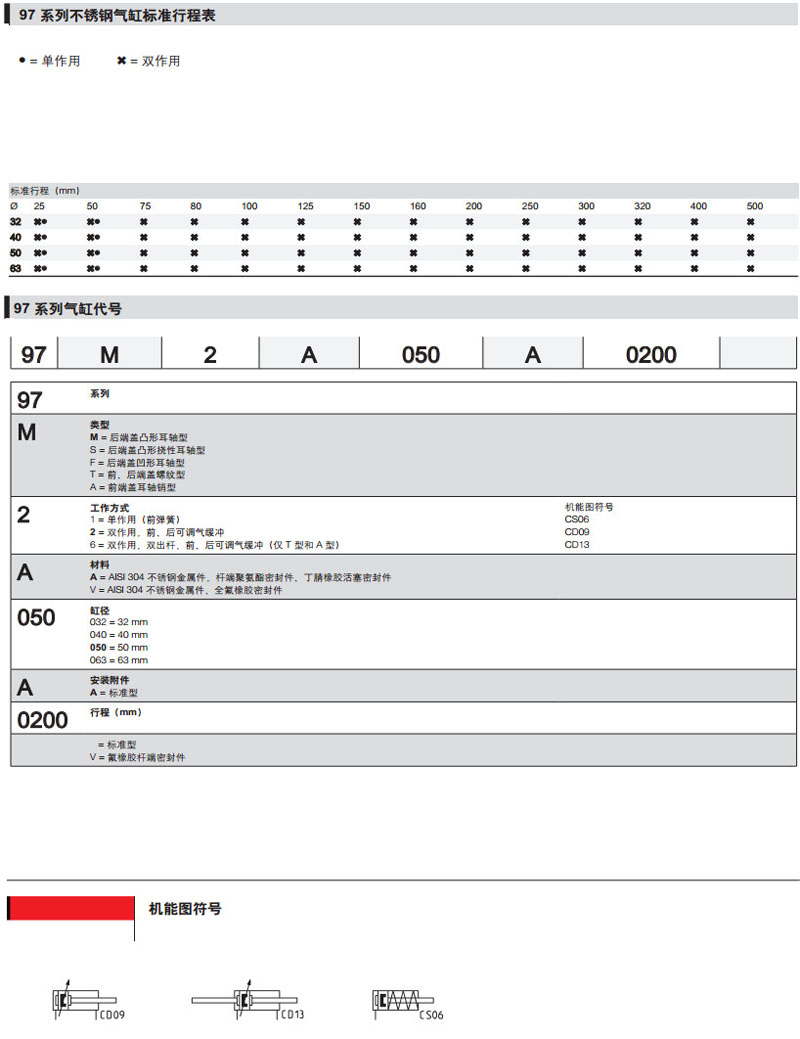The height and width of the screenshot is (1039, 800).
Task: Select the 'M' box in the code row
Action: (109, 355)
